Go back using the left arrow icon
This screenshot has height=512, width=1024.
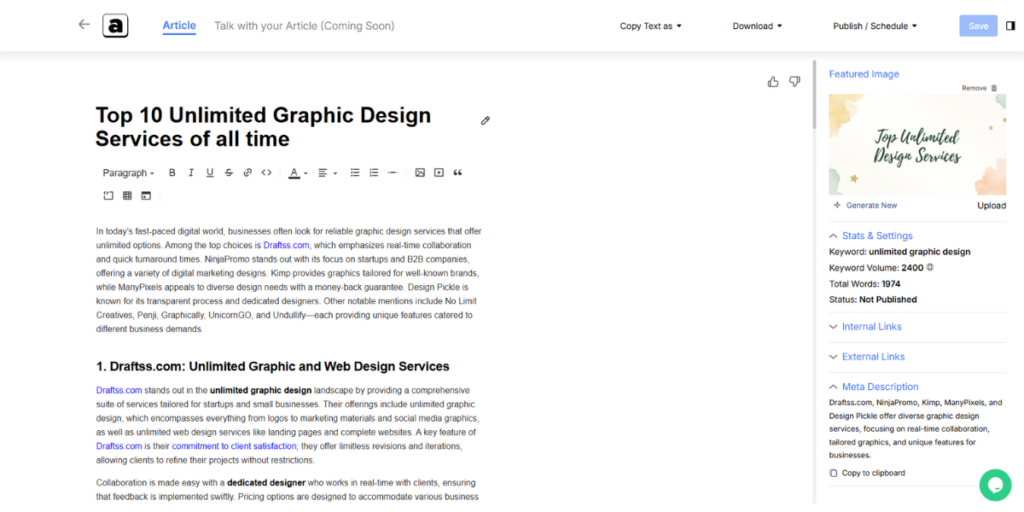(x=84, y=25)
